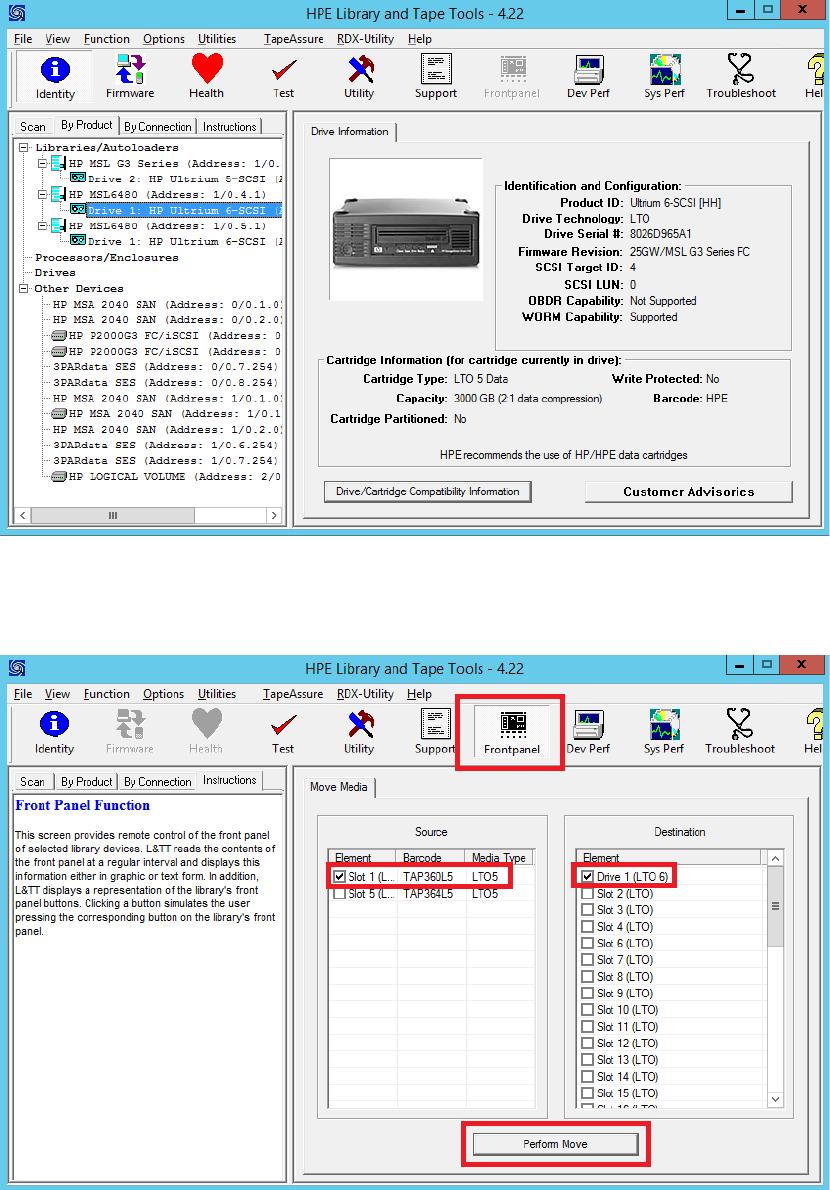Select Drive Information tab
This screenshot has height=1190, width=830.
tap(349, 131)
